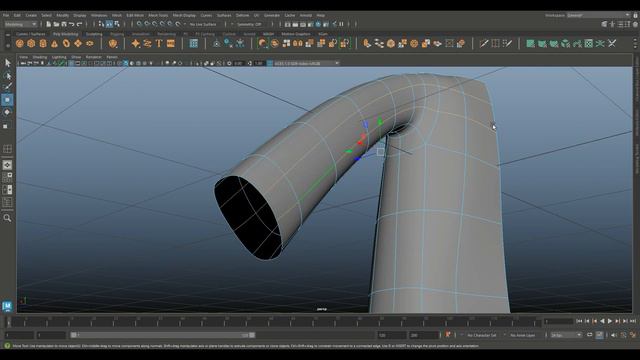Open the Mesh Display menu
The image size is (640, 360).
(x=184, y=15)
